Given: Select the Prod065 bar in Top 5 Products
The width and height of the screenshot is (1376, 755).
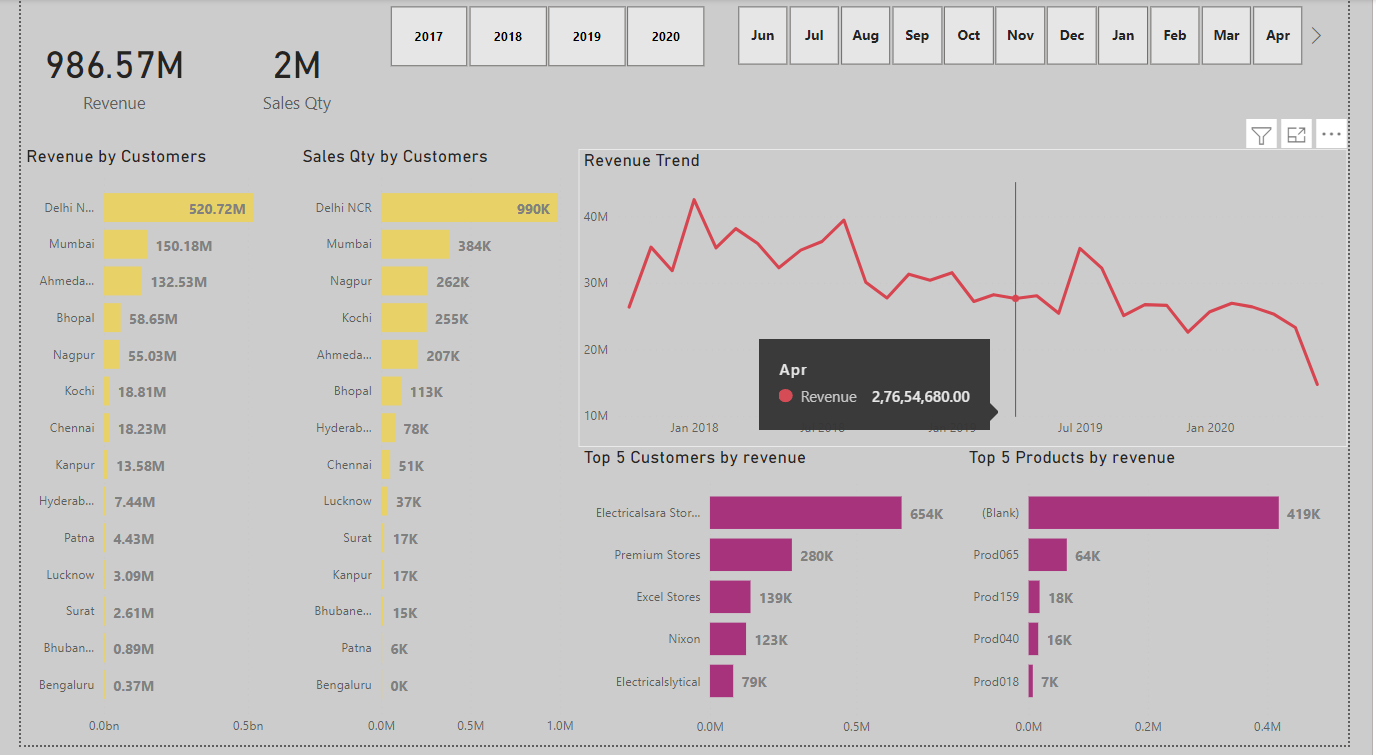Looking at the screenshot, I should [1046, 554].
